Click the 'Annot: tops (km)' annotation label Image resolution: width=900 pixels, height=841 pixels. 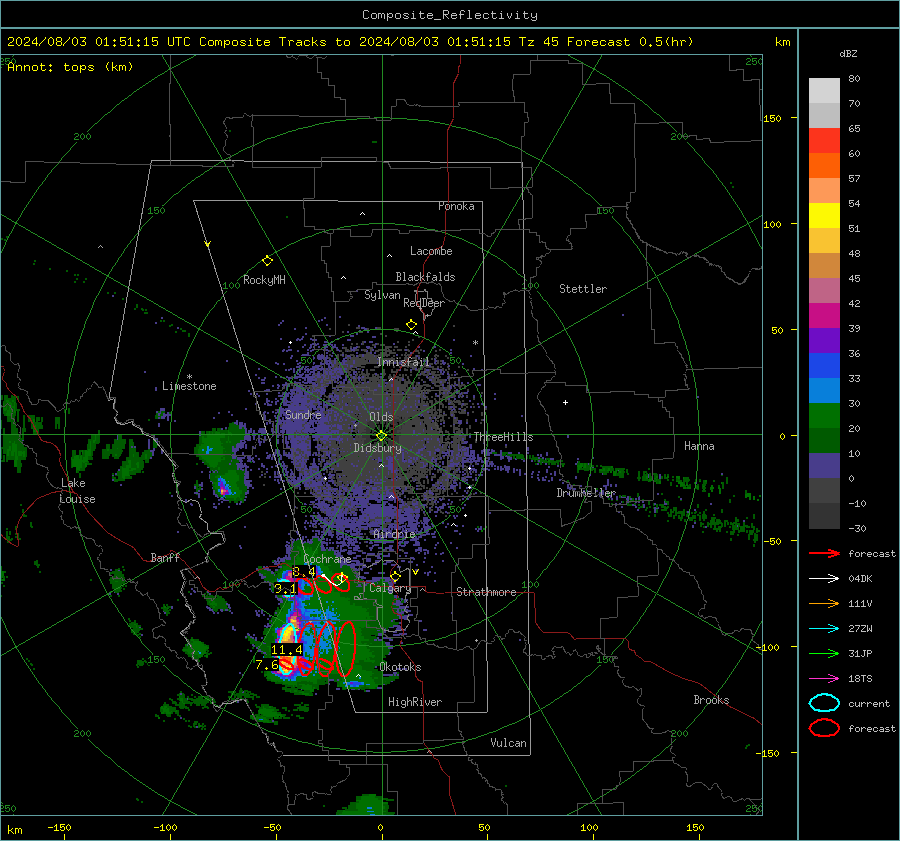pos(70,67)
